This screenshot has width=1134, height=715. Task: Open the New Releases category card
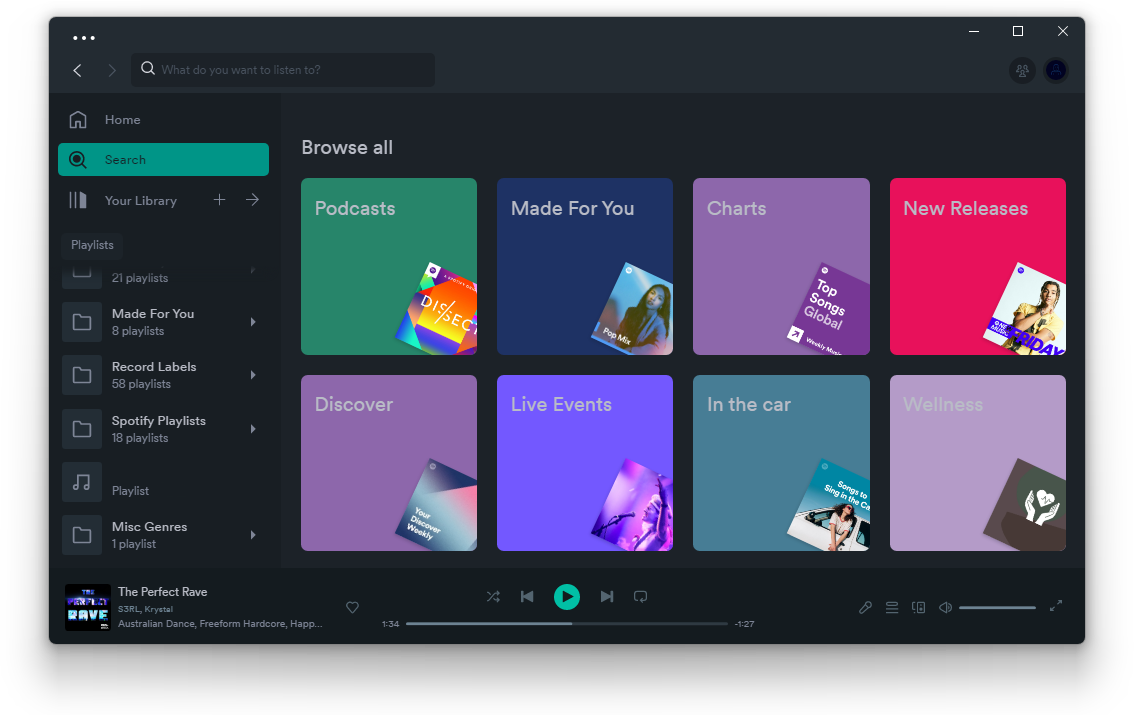pyautogui.click(x=978, y=267)
